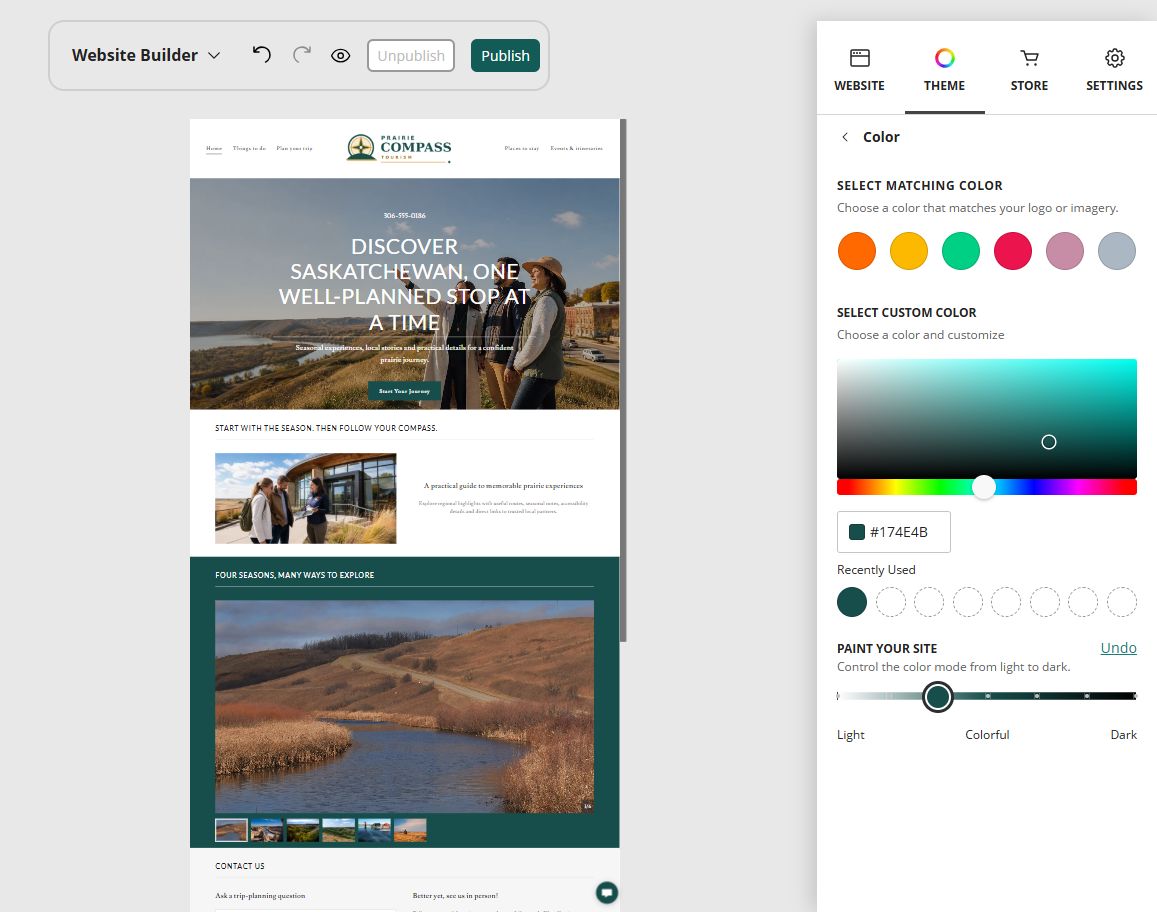Go back using the Color chevron
The width and height of the screenshot is (1157, 912).
(x=846, y=137)
